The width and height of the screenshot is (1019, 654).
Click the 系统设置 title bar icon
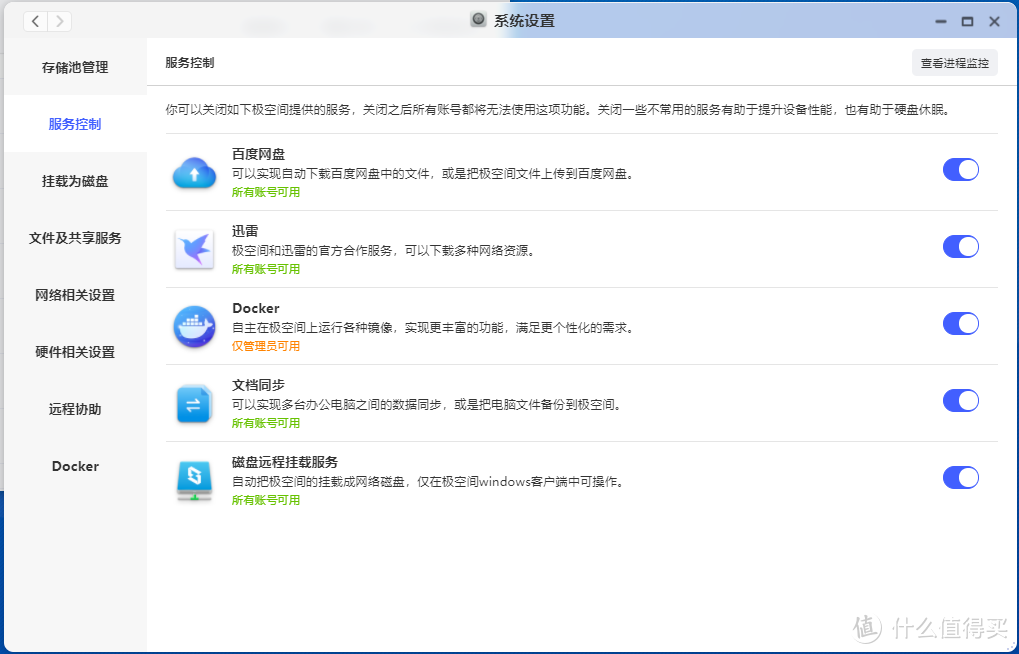coord(479,21)
